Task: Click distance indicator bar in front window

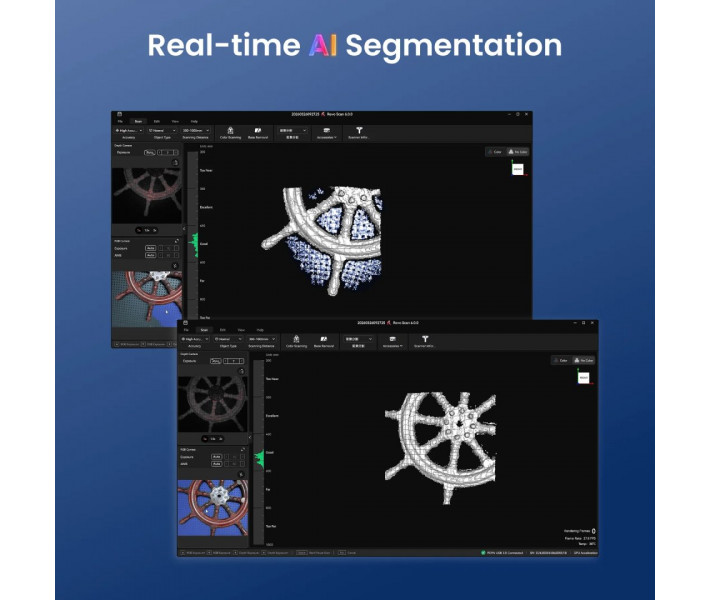Action: pos(258,452)
